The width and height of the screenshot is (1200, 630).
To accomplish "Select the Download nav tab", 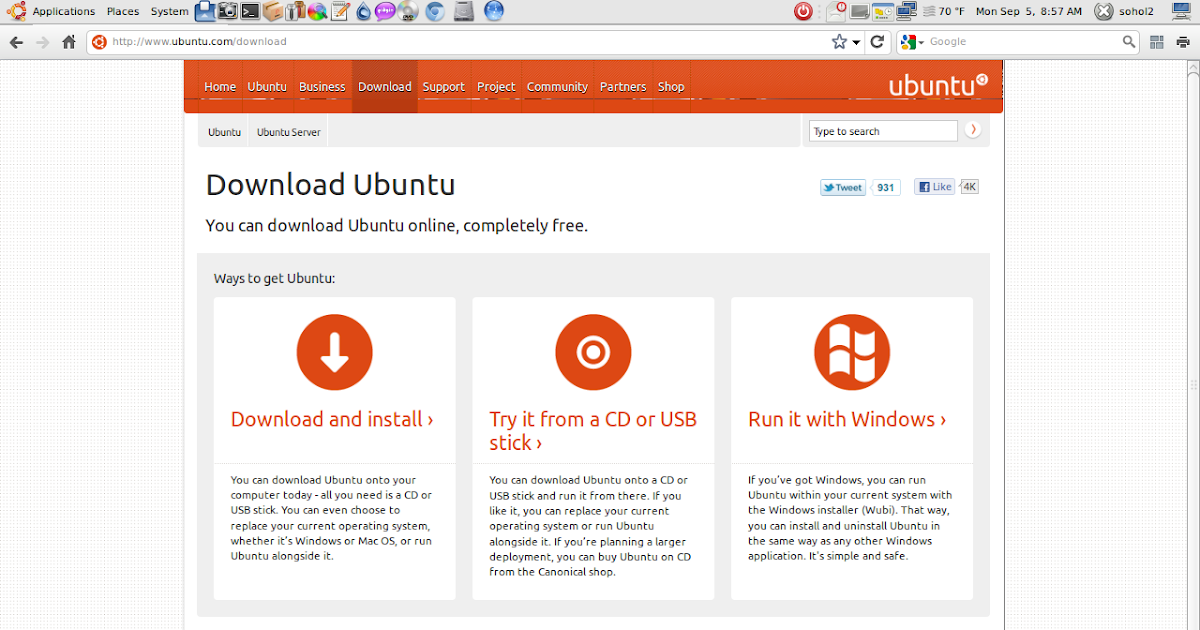I will click(385, 87).
